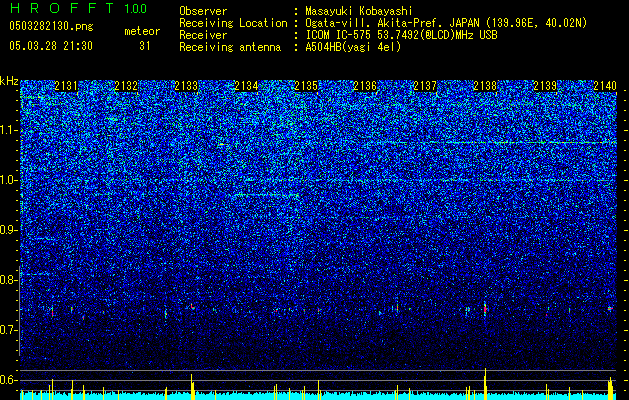Select the file name 0503282130.png
The width and height of the screenshot is (629, 400).
[51, 26]
